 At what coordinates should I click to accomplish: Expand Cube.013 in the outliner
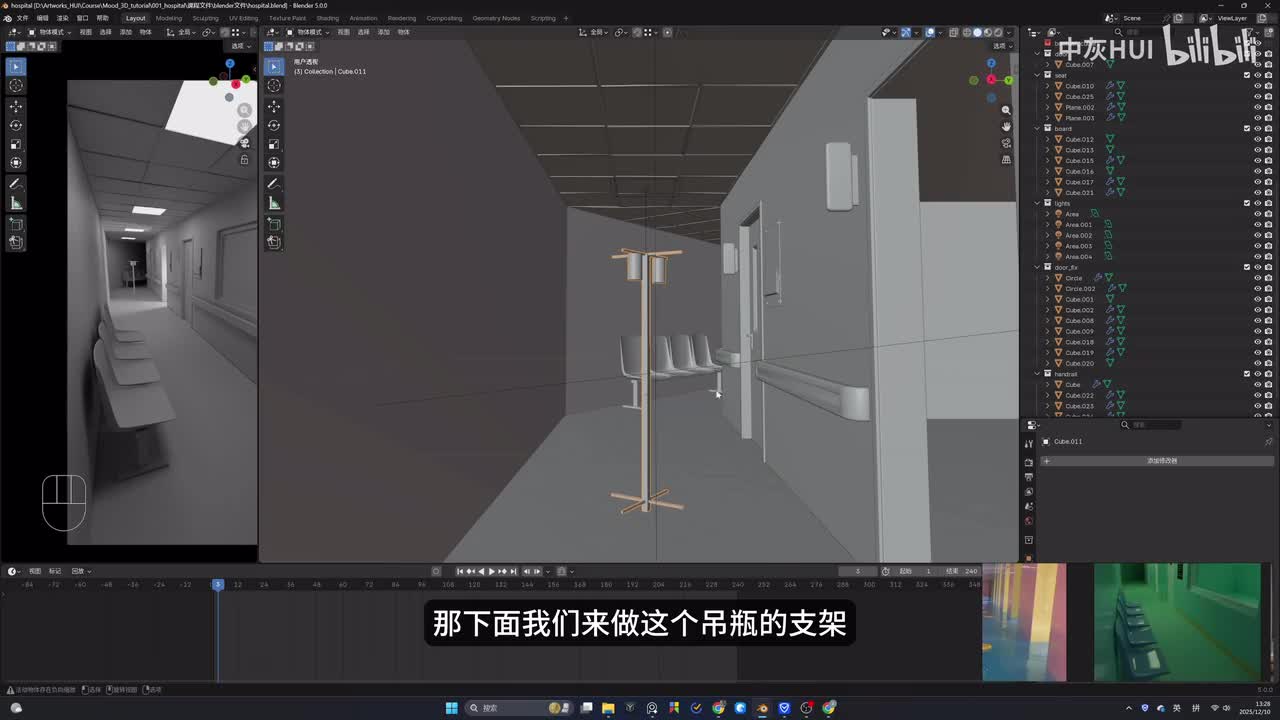[x=1047, y=150]
